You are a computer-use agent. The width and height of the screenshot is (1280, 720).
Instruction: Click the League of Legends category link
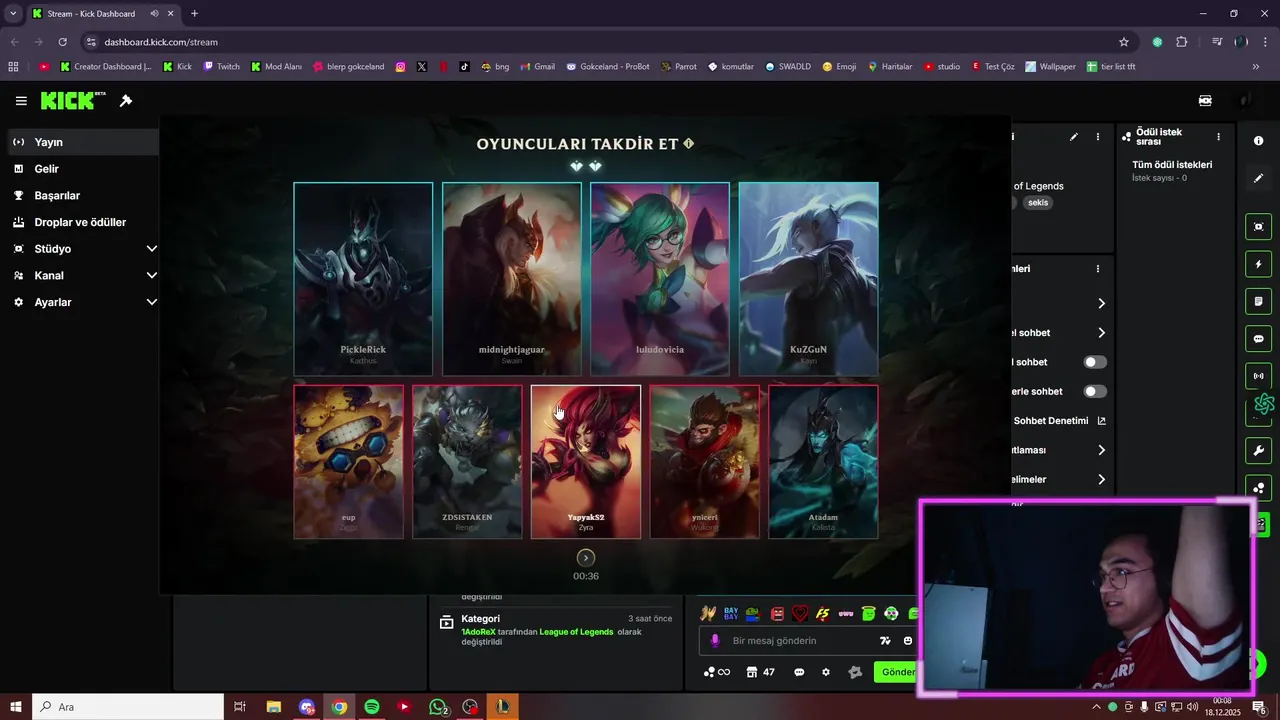coord(575,632)
